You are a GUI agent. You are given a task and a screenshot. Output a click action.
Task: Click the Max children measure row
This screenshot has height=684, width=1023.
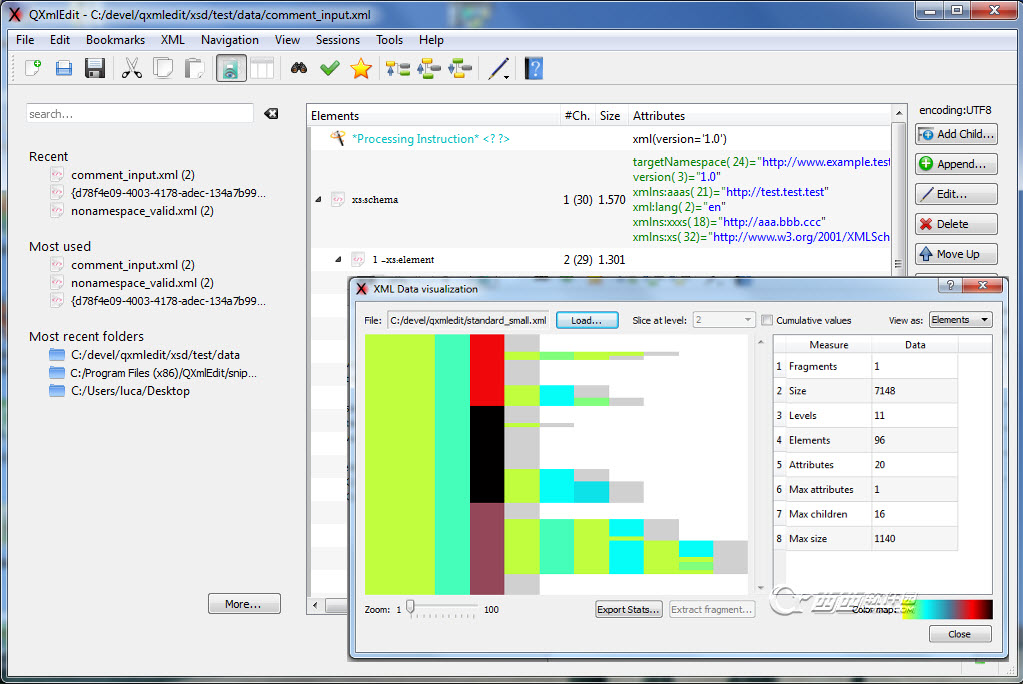pyautogui.click(x=866, y=514)
